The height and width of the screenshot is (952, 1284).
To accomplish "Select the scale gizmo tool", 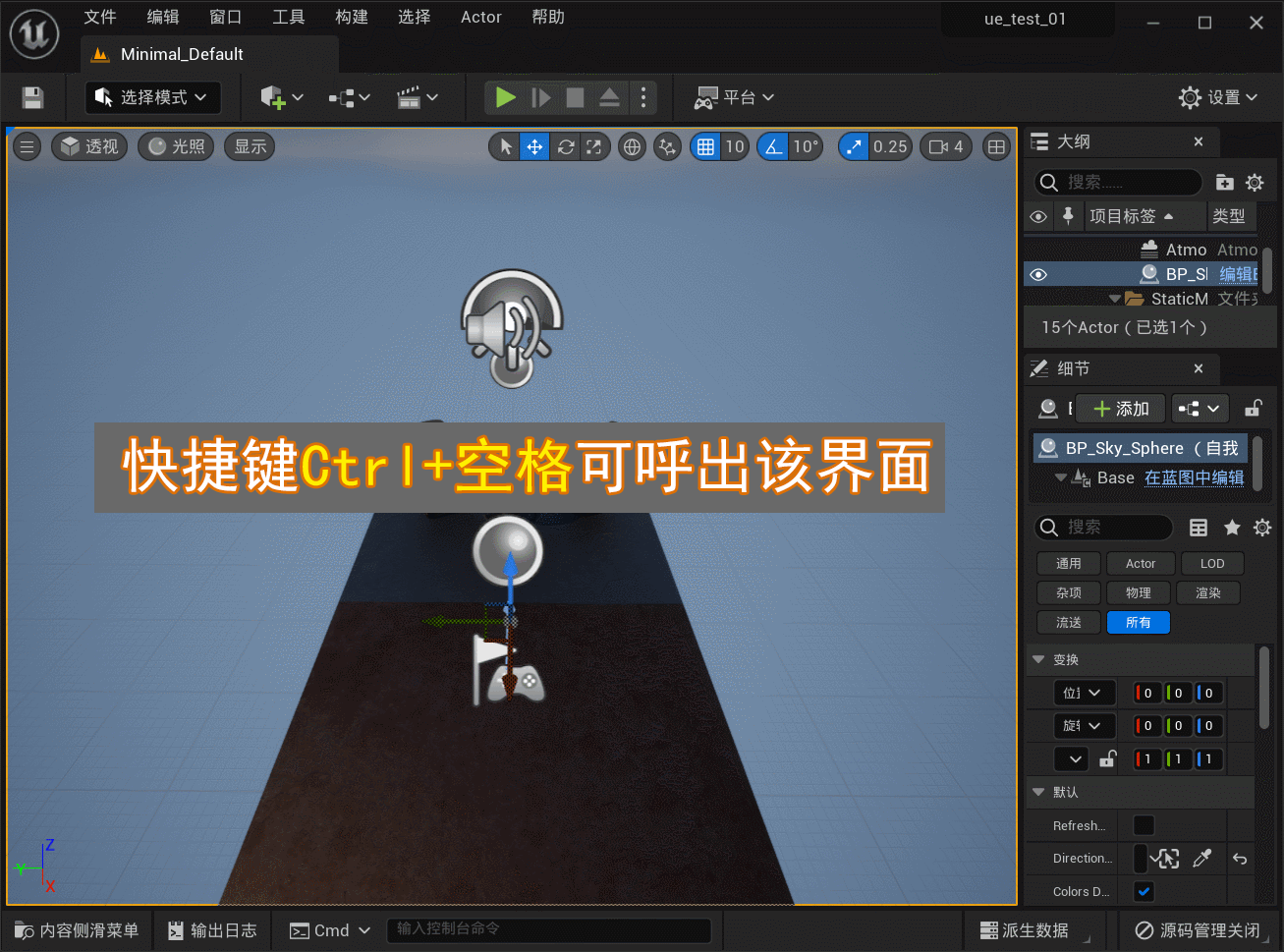I will click(x=593, y=147).
